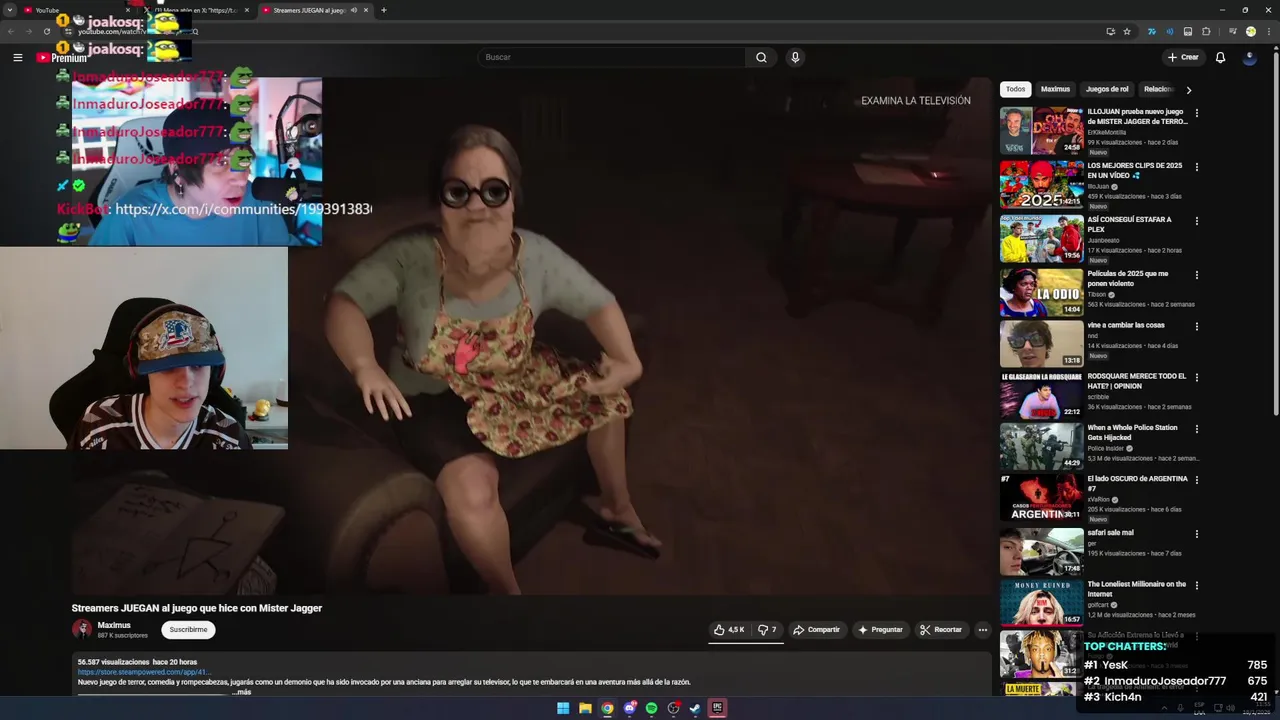Image resolution: width=1280 pixels, height=720 pixels.
Task: Click the YouTube Premium logo
Action: point(62,57)
